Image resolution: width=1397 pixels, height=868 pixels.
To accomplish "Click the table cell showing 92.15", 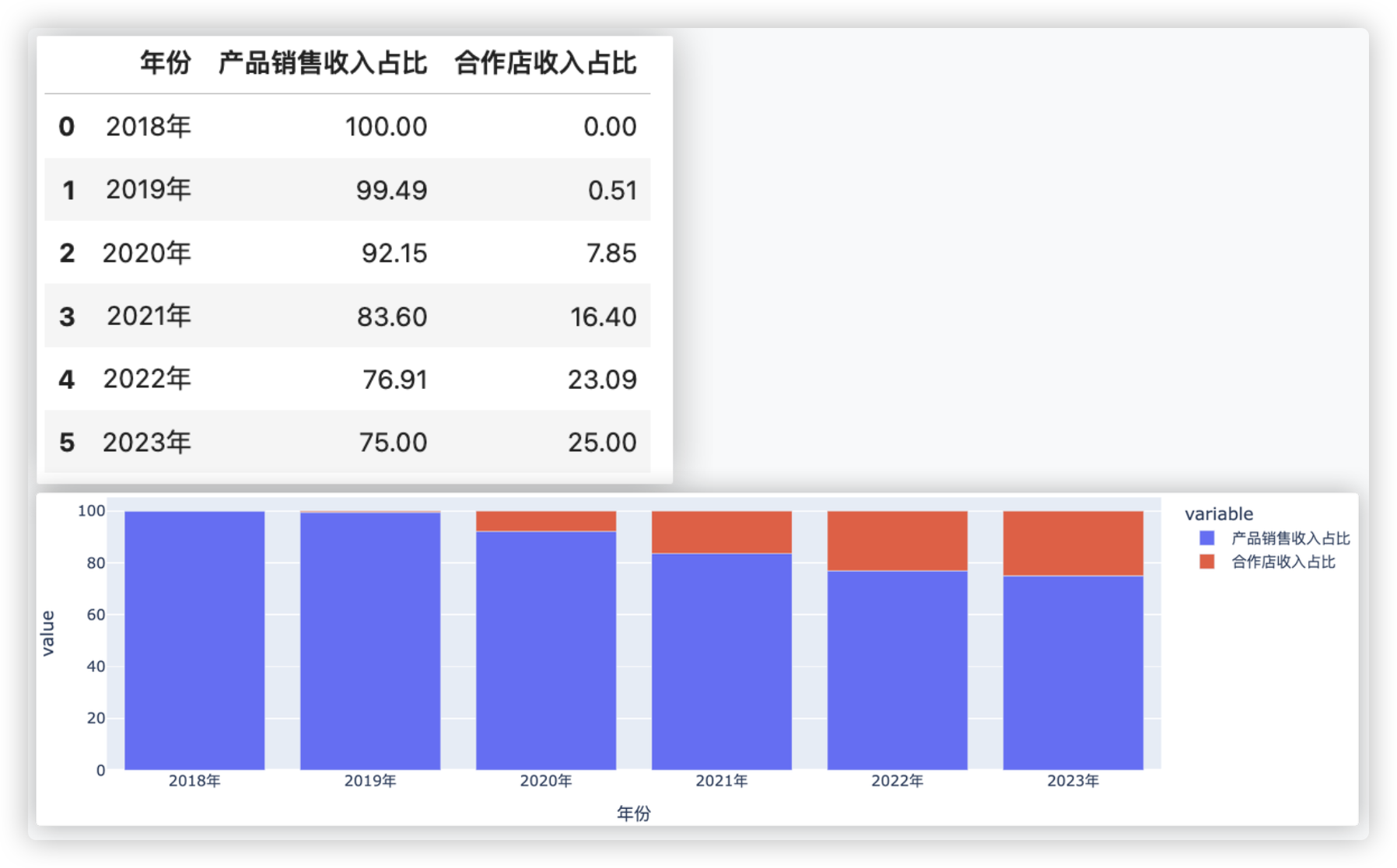I will click(394, 254).
